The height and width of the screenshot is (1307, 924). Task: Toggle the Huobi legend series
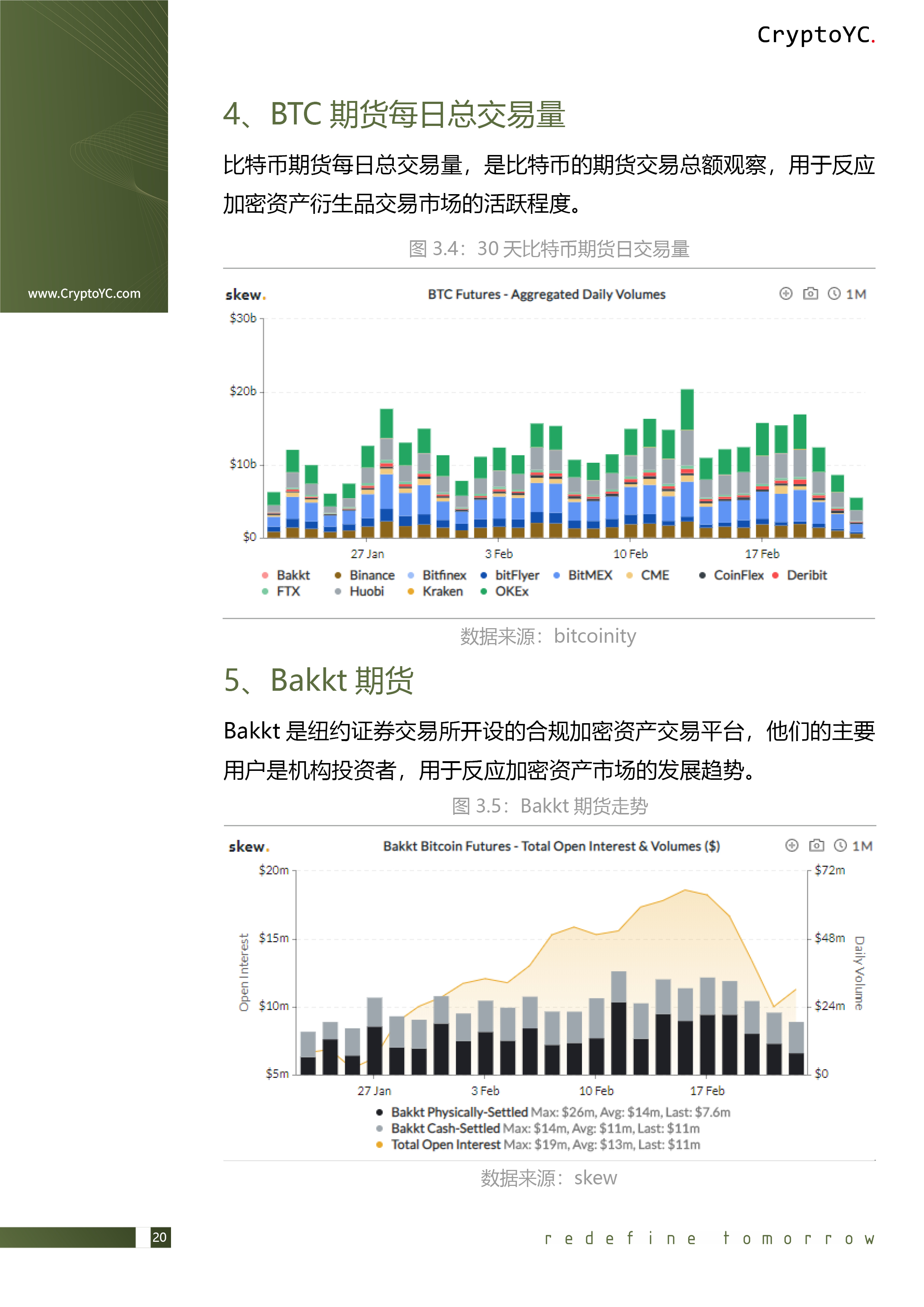(359, 591)
